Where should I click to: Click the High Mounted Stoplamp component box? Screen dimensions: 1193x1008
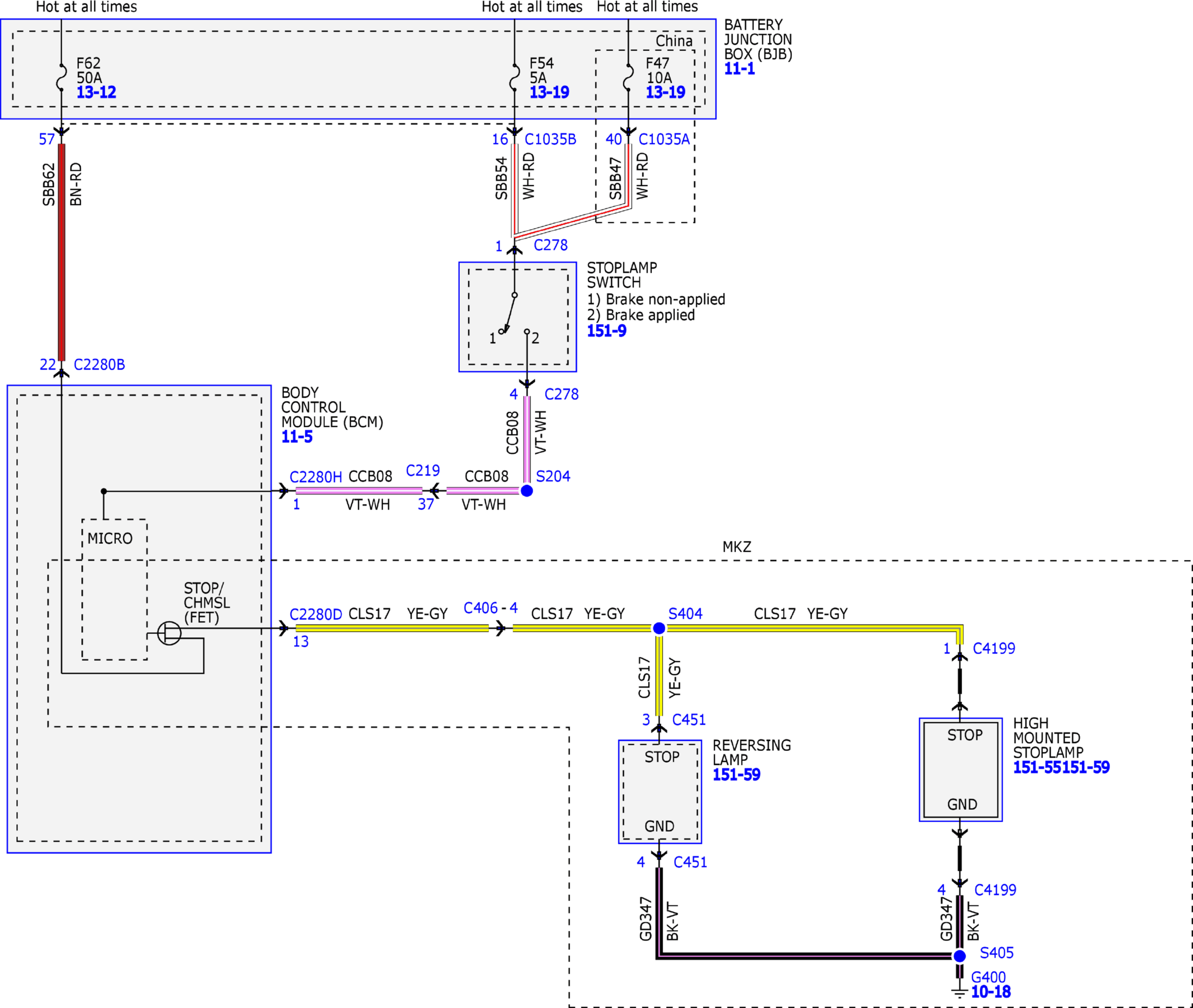tap(961, 769)
